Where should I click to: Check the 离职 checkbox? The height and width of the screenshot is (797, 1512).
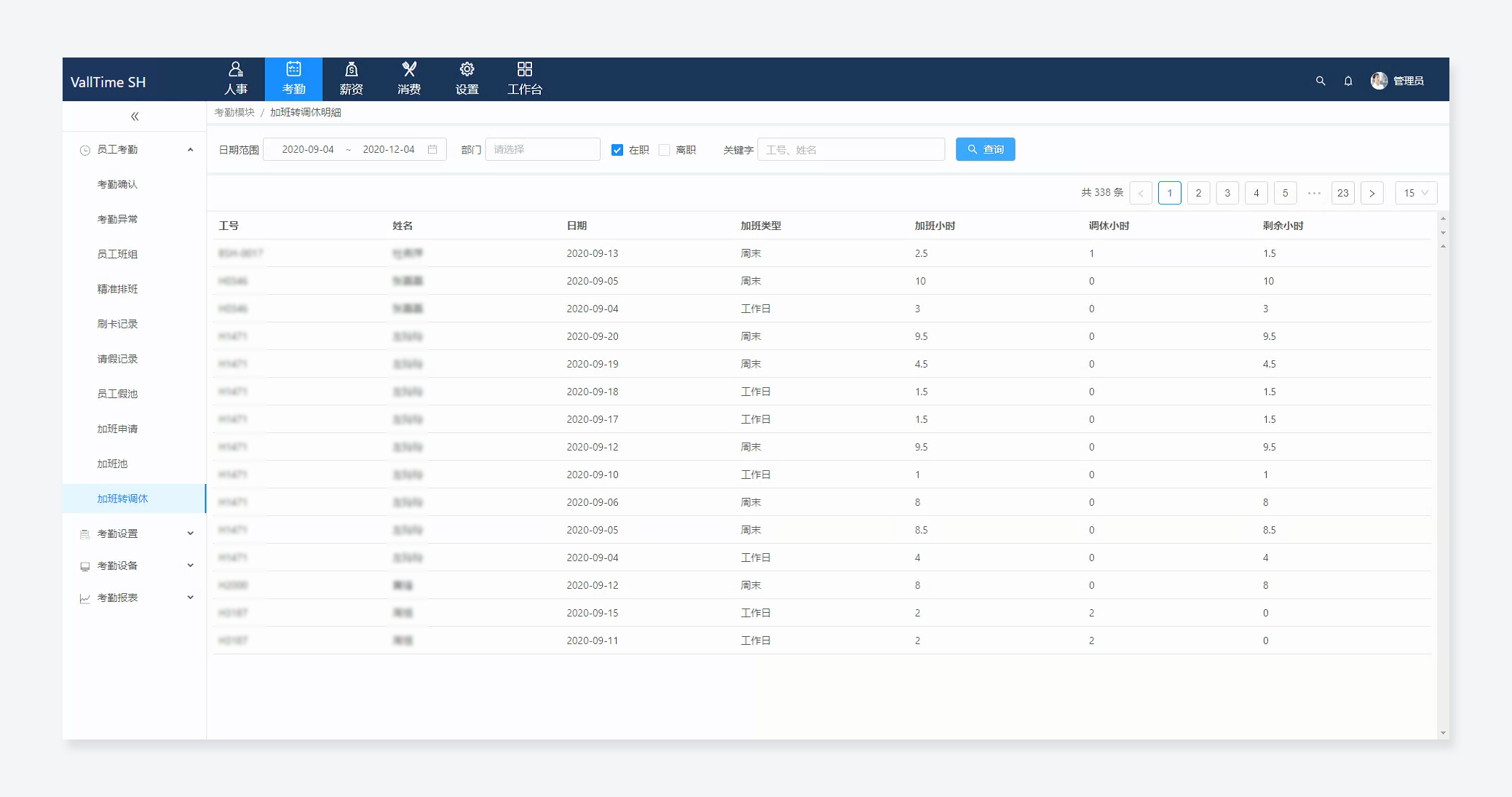click(x=664, y=150)
